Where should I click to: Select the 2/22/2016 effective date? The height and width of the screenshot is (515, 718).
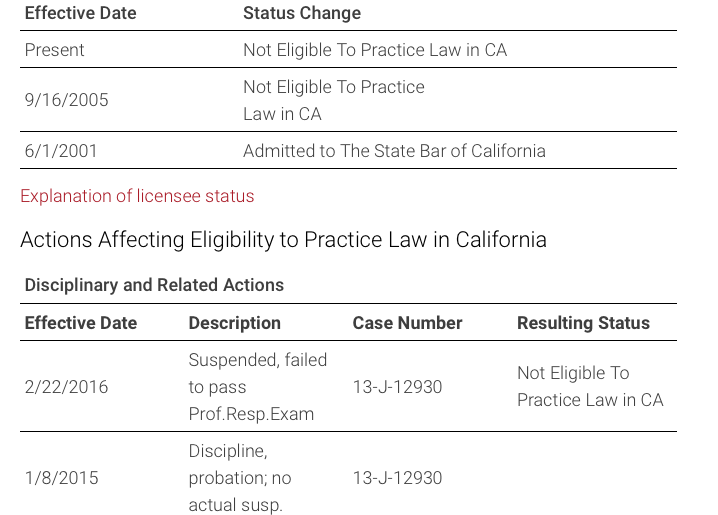pyautogui.click(x=66, y=387)
